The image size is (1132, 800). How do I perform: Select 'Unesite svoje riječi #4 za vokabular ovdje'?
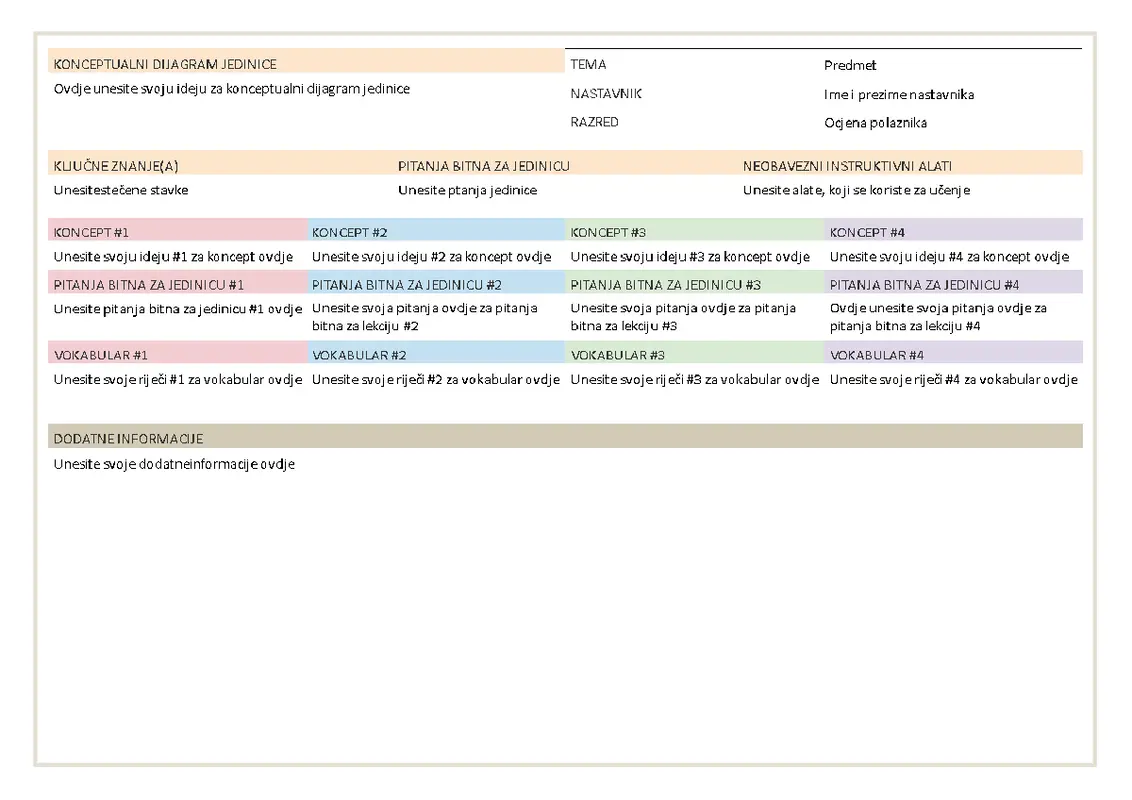coord(954,380)
